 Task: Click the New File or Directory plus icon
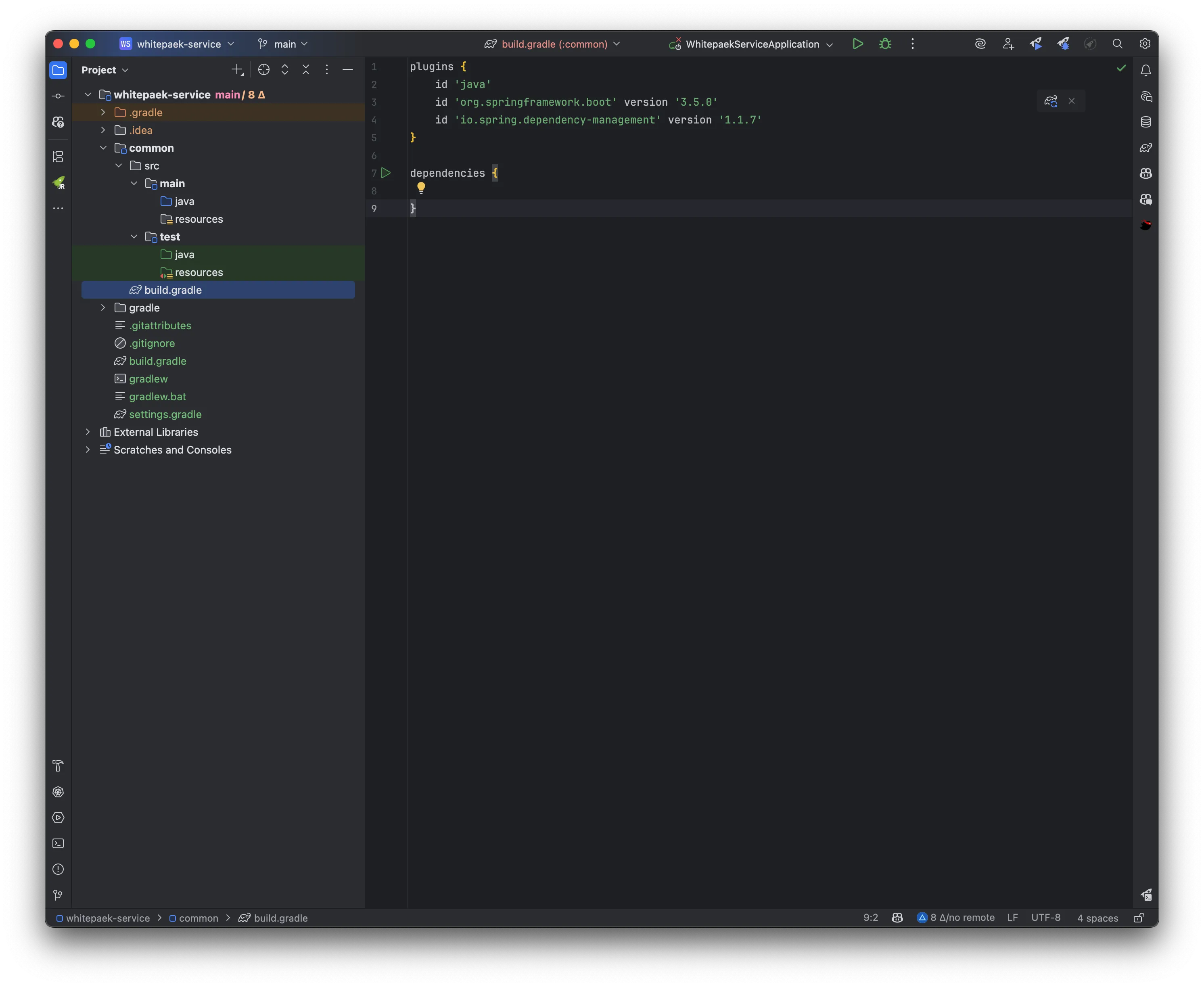pos(237,70)
